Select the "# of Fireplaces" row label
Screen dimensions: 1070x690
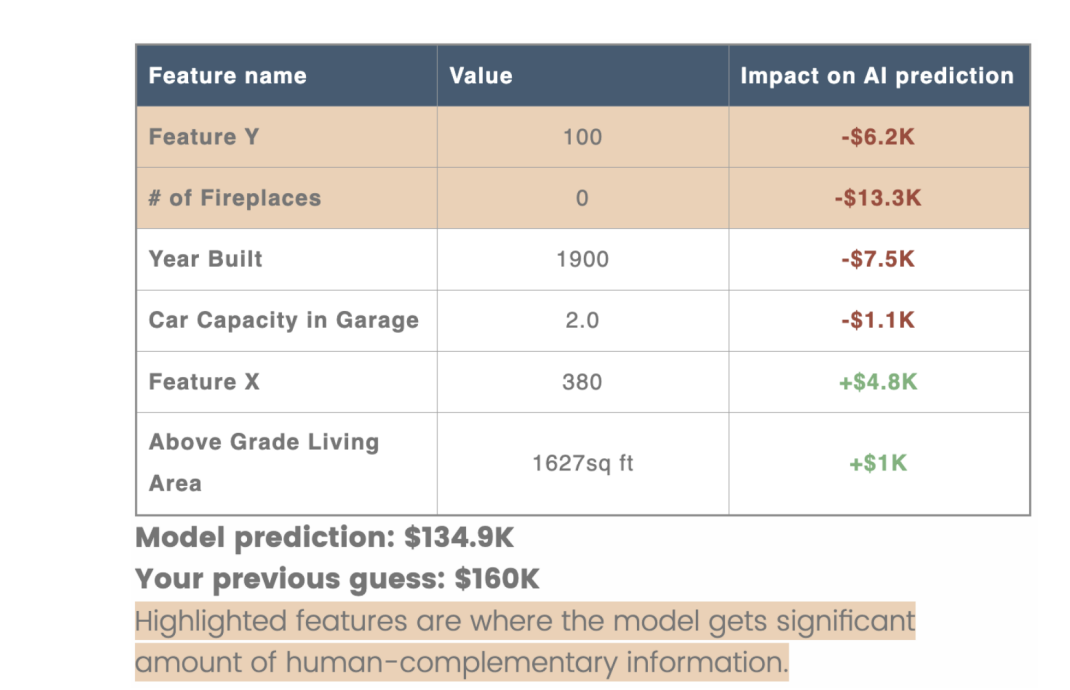235,198
